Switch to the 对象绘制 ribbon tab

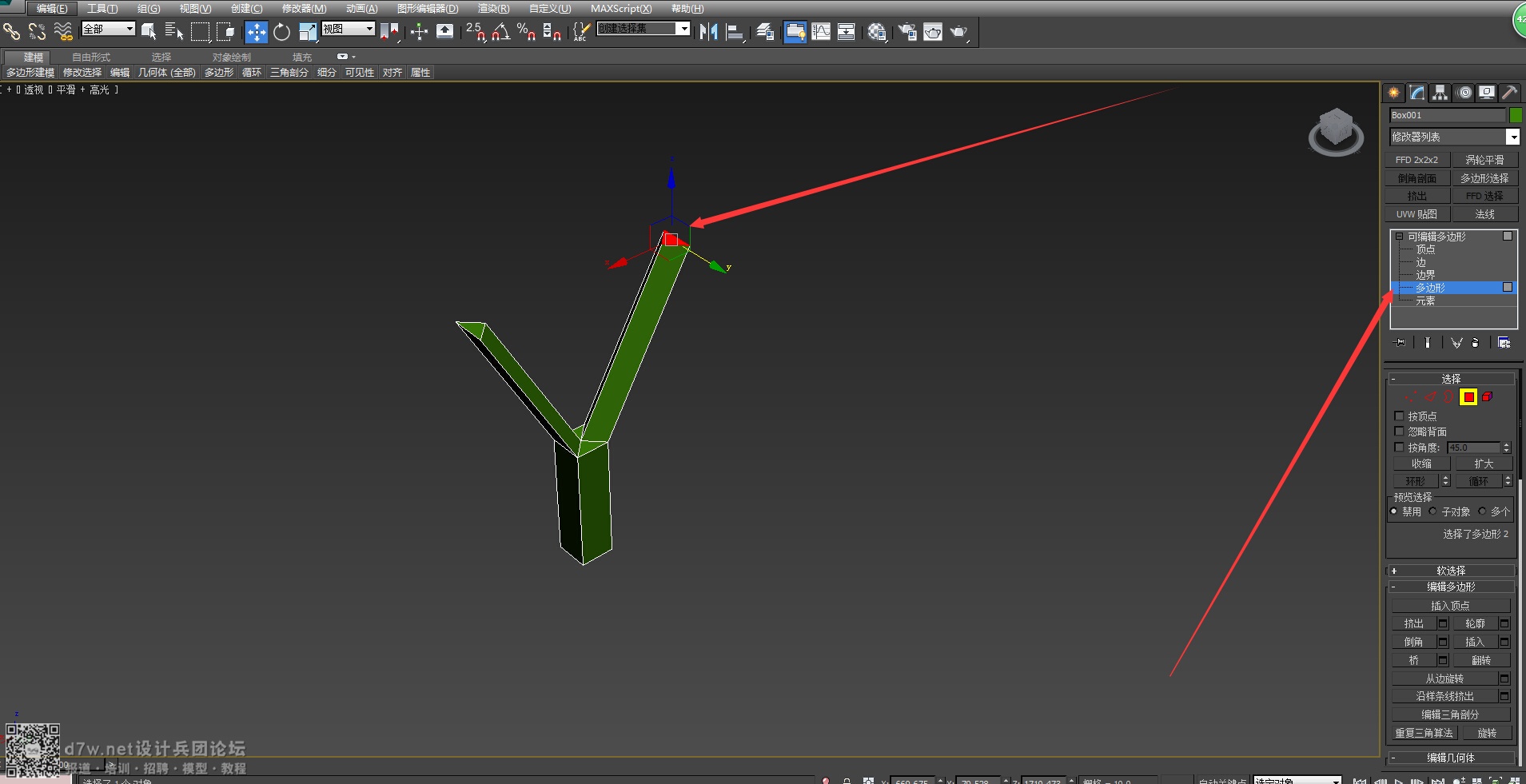click(232, 58)
